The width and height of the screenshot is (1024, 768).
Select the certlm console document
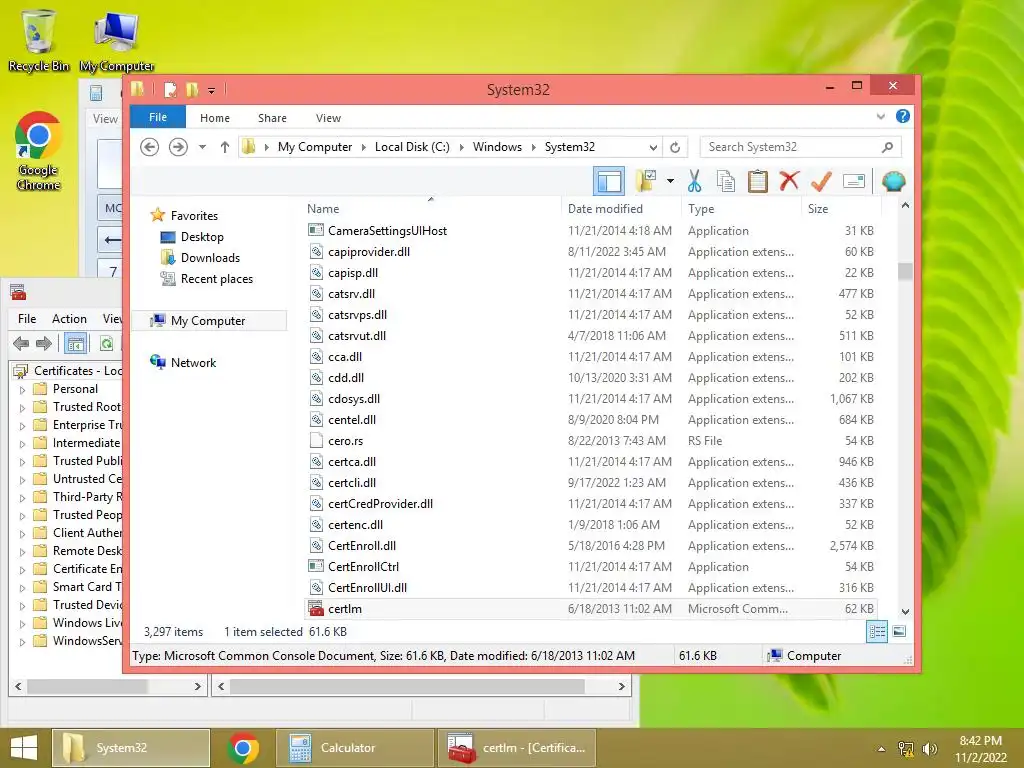tap(591, 609)
